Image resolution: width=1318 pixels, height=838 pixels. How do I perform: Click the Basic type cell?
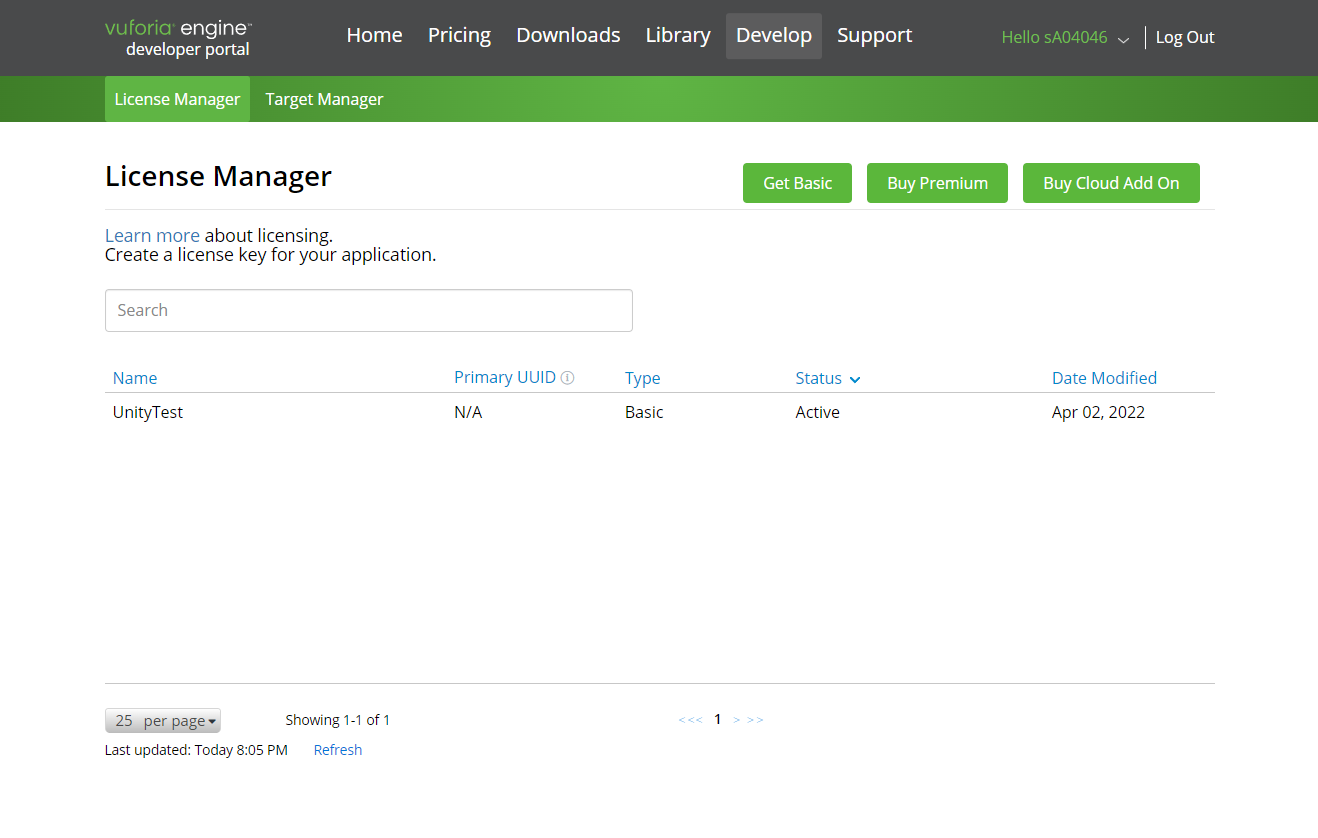[644, 412]
